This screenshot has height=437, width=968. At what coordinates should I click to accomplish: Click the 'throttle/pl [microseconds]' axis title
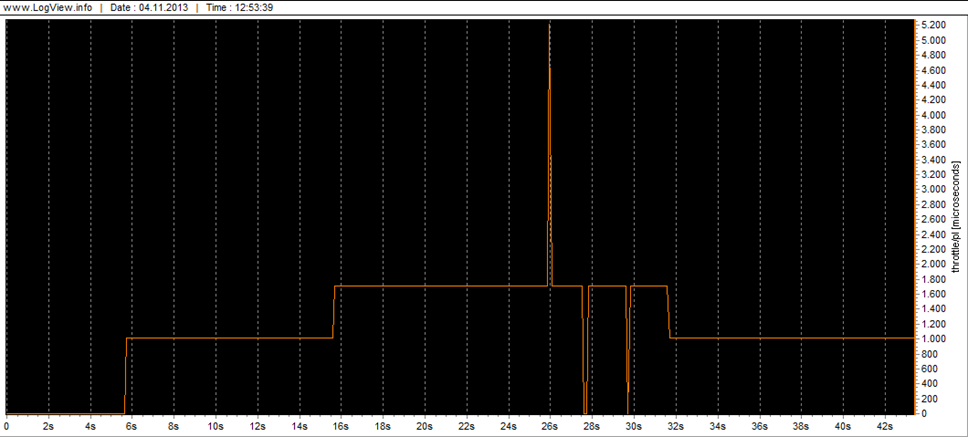point(956,218)
